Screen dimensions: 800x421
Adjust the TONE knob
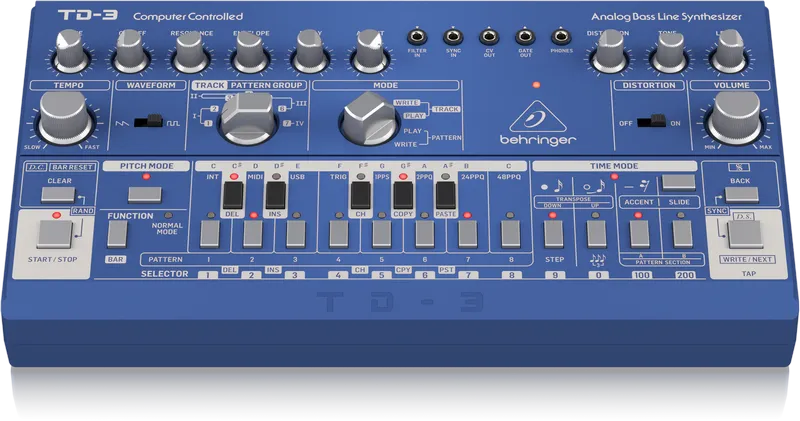coord(669,51)
